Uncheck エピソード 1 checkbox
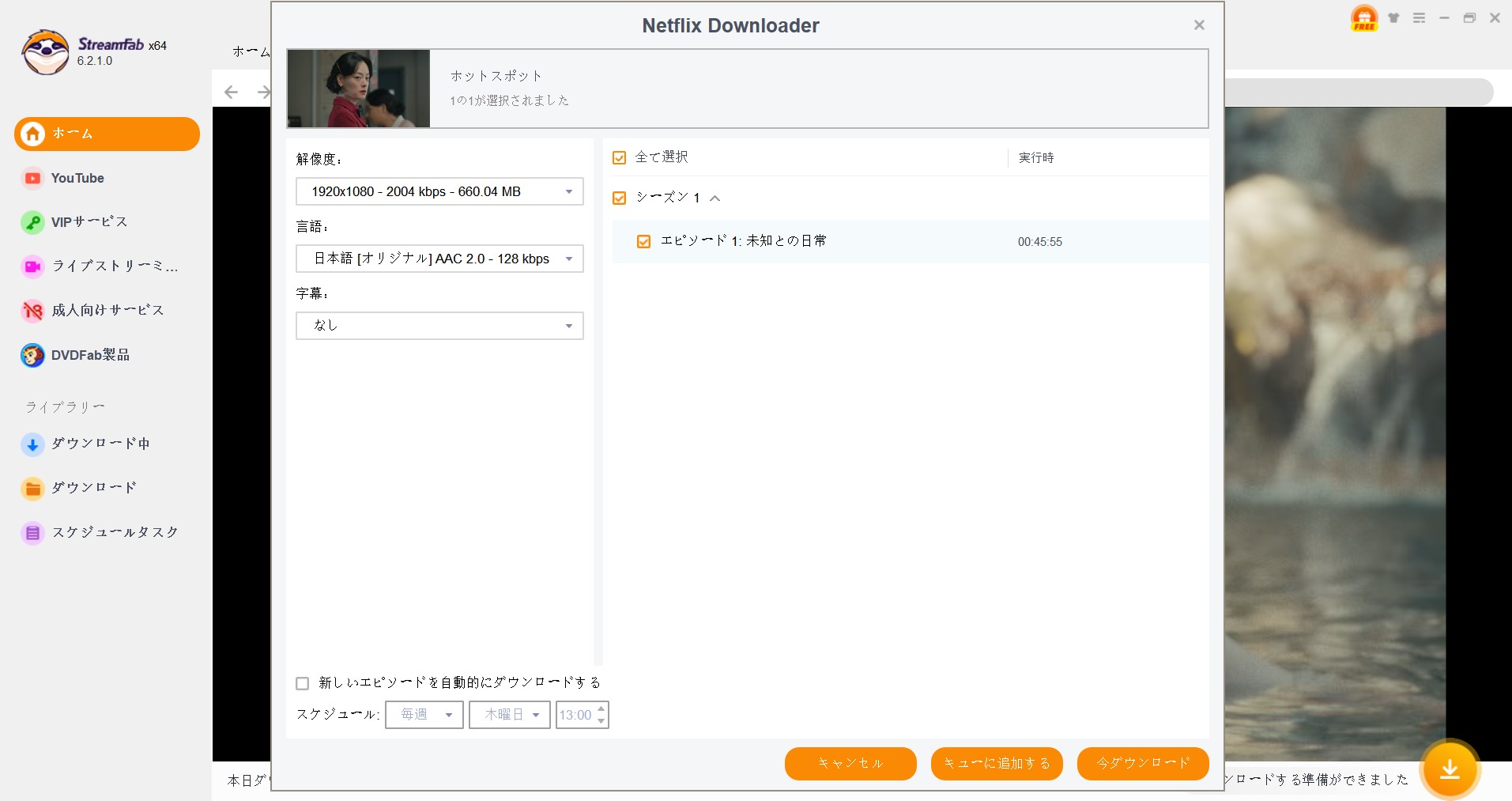Viewport: 1512px width, 801px height. click(643, 241)
